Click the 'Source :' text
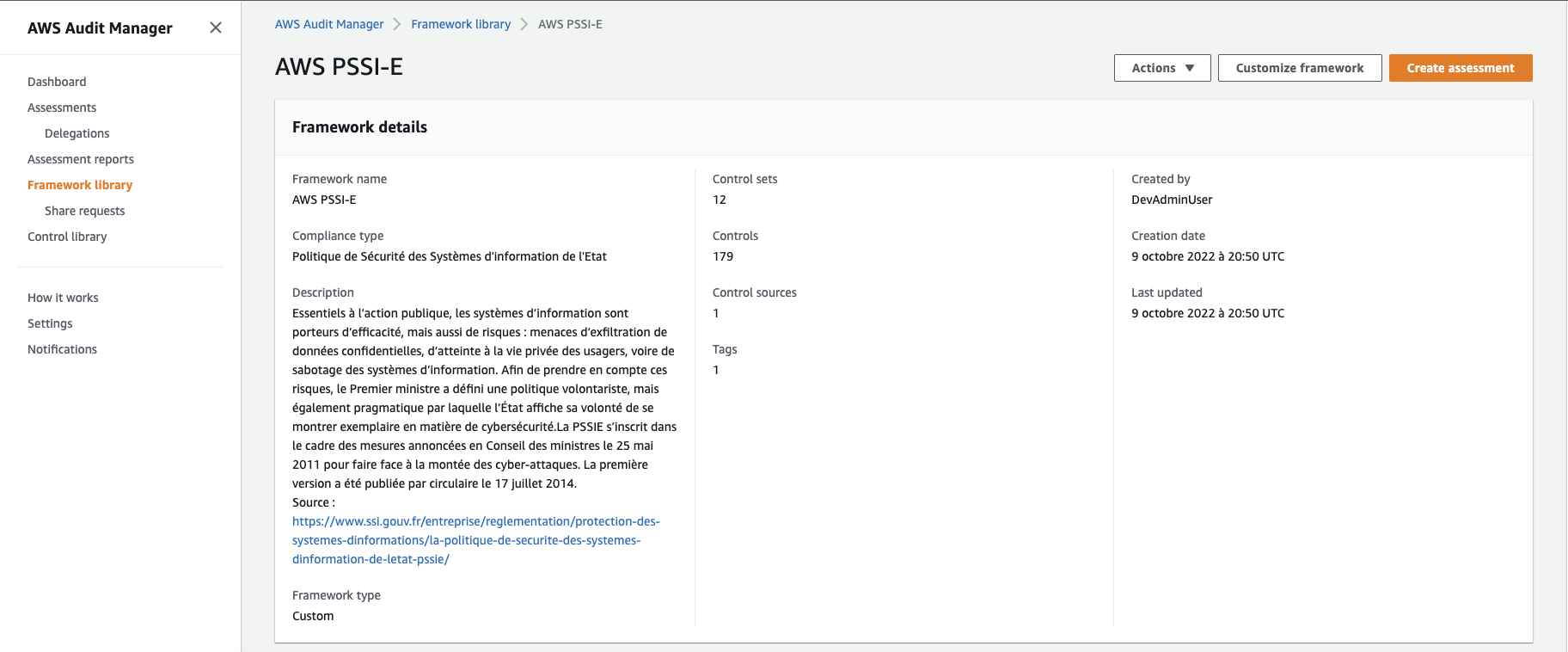 pyautogui.click(x=314, y=502)
